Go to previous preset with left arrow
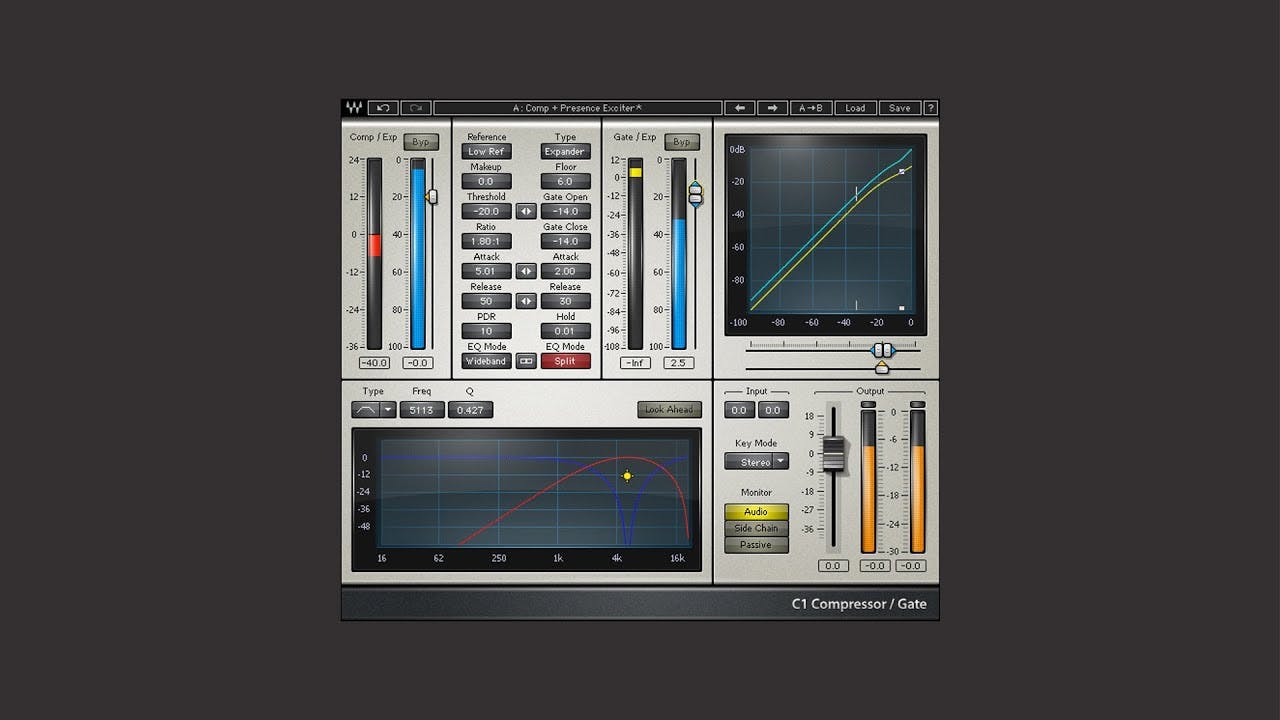The image size is (1280, 720). click(740, 107)
